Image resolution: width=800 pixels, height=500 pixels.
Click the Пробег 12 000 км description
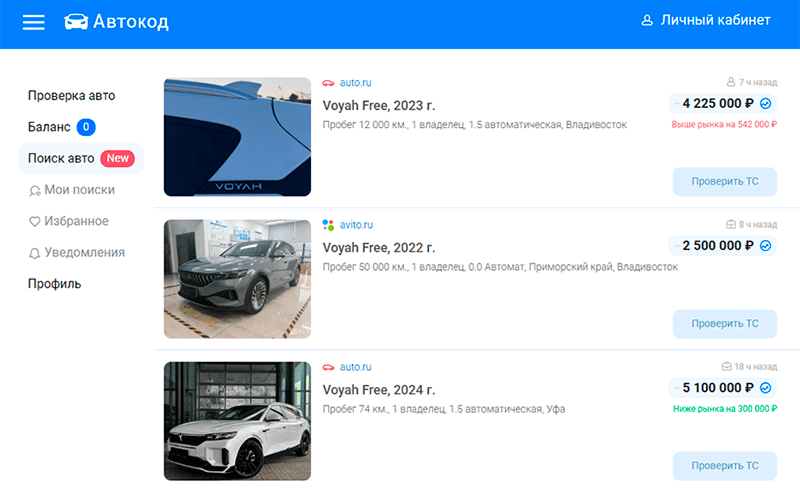pyautogui.click(x=474, y=125)
